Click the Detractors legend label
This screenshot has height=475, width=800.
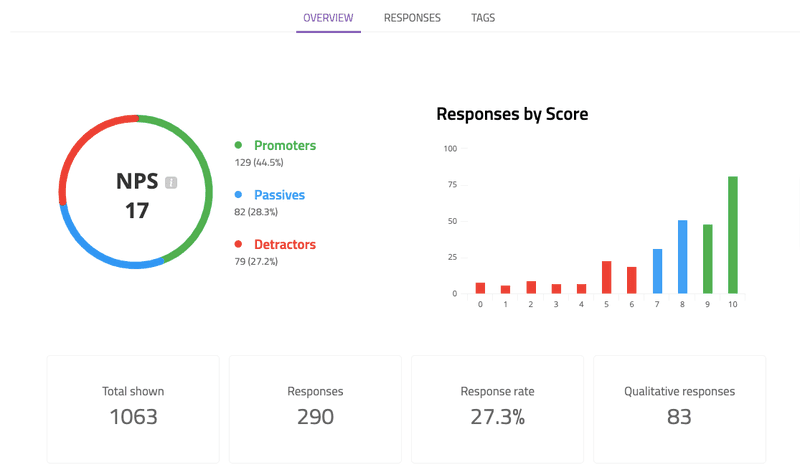coord(284,245)
